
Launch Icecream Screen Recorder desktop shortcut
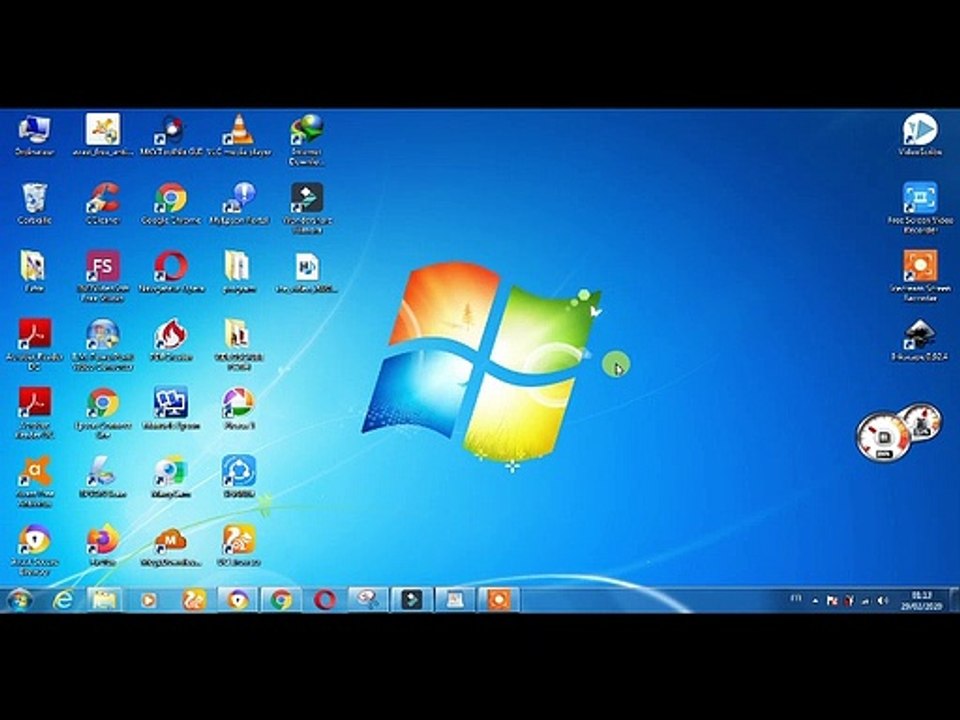[920, 276]
